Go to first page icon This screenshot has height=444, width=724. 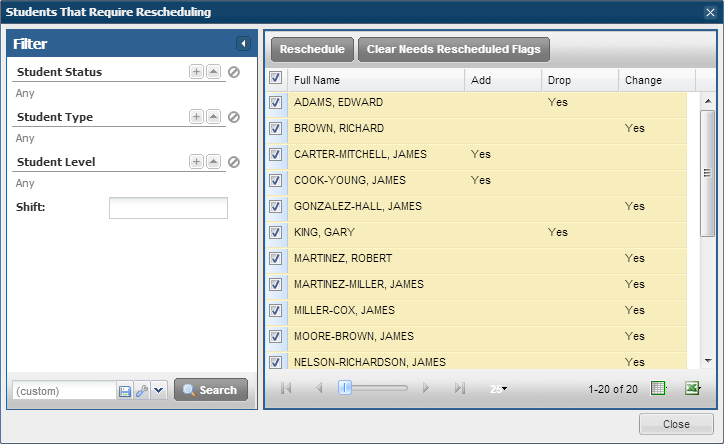click(x=286, y=388)
